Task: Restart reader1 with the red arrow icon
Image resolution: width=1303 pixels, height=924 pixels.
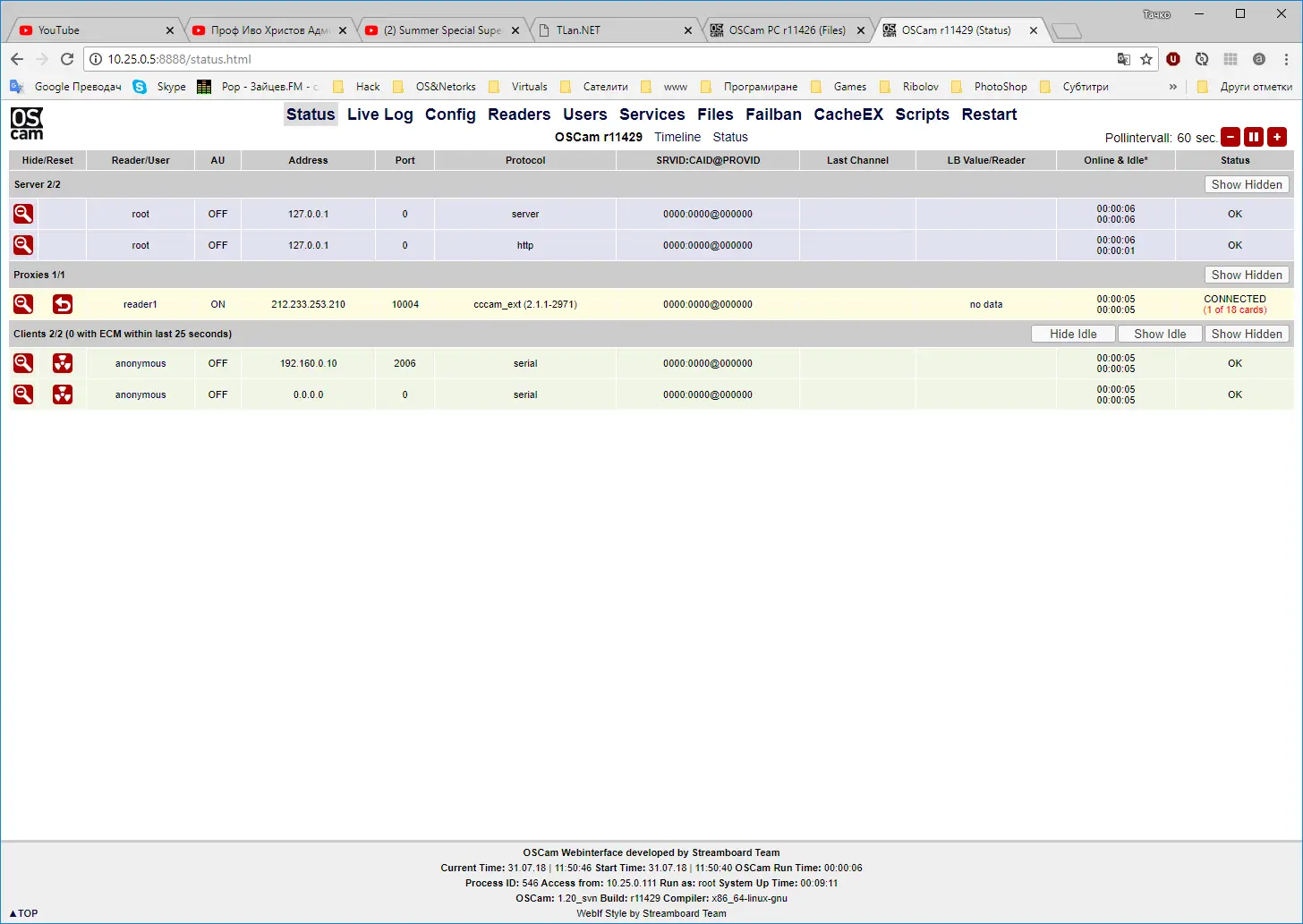Action: pyautogui.click(x=63, y=304)
